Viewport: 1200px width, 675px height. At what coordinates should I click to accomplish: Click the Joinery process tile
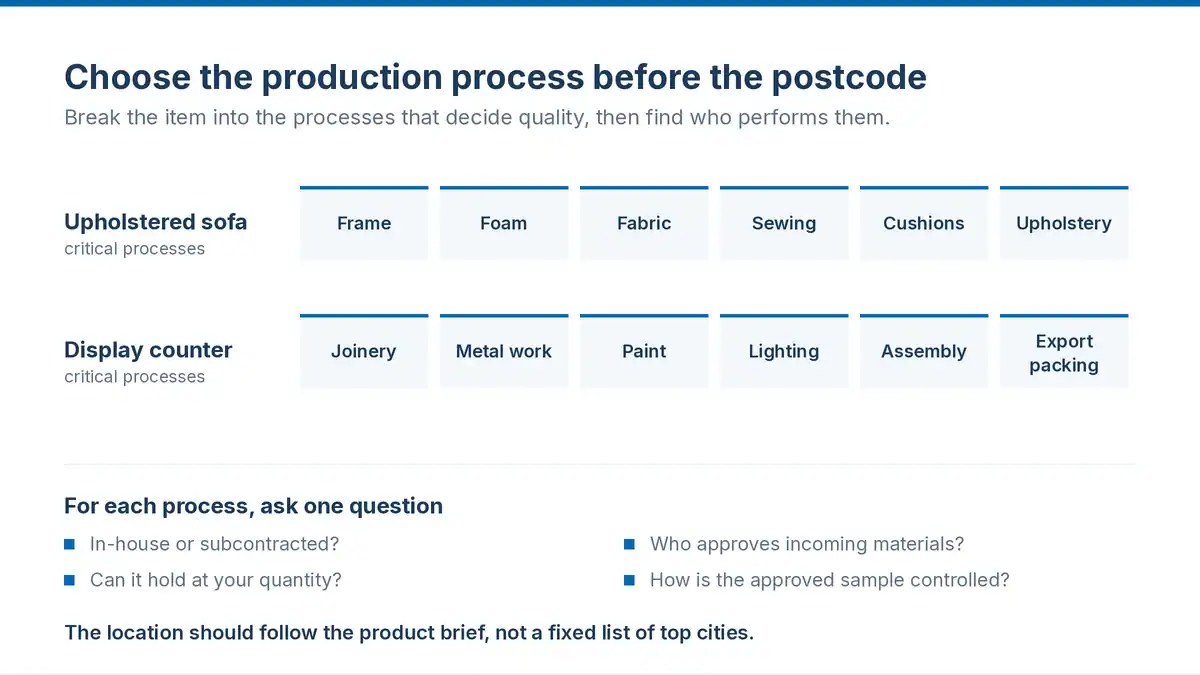pyautogui.click(x=364, y=351)
